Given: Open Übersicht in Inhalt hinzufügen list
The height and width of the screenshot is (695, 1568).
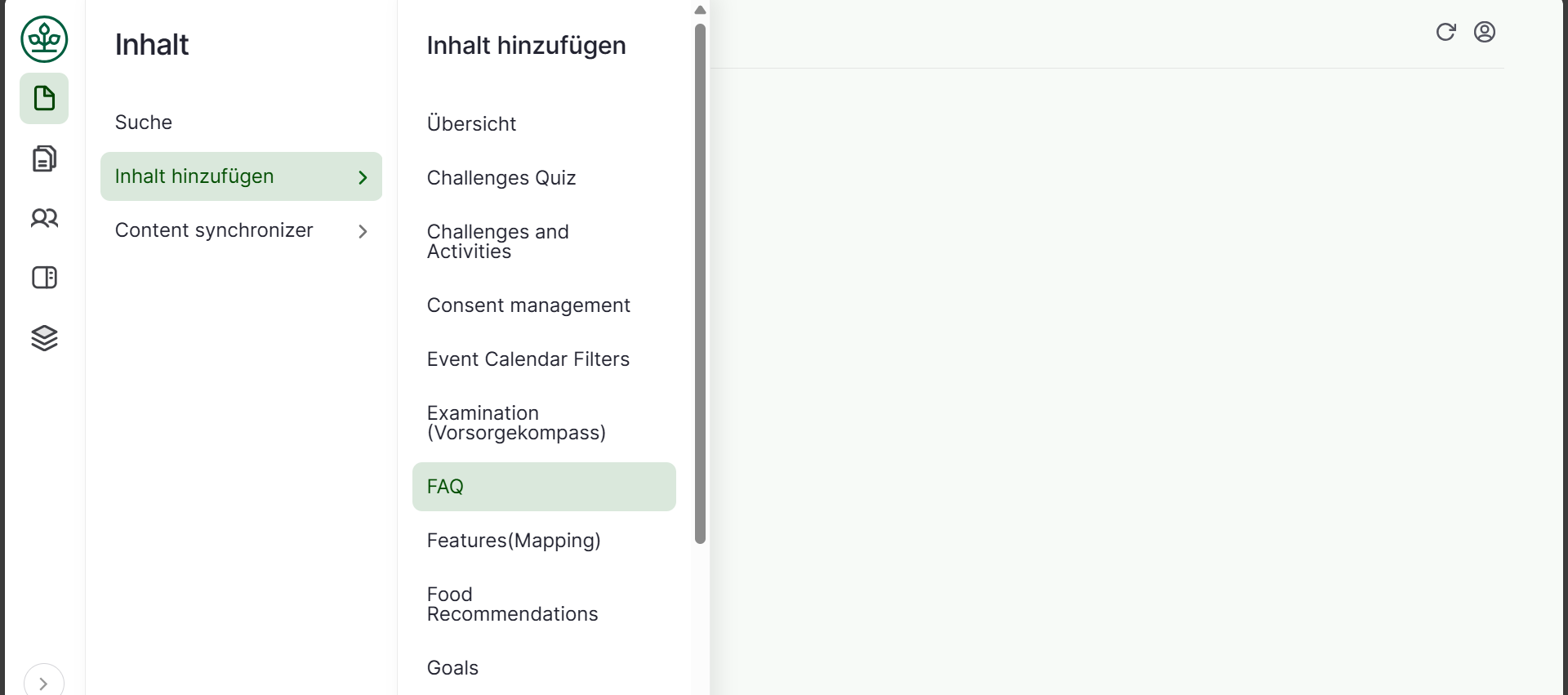Looking at the screenshot, I should tap(471, 124).
